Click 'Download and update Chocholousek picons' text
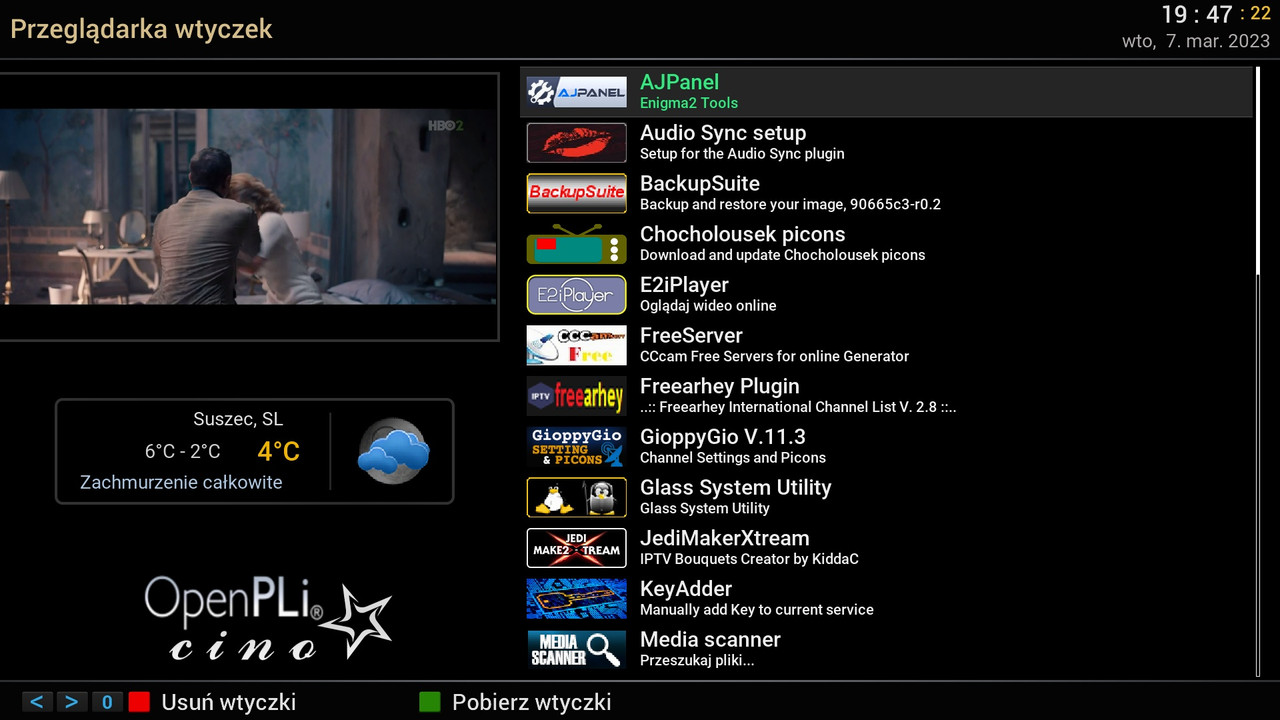Viewport: 1280px width, 720px height. [x=782, y=255]
